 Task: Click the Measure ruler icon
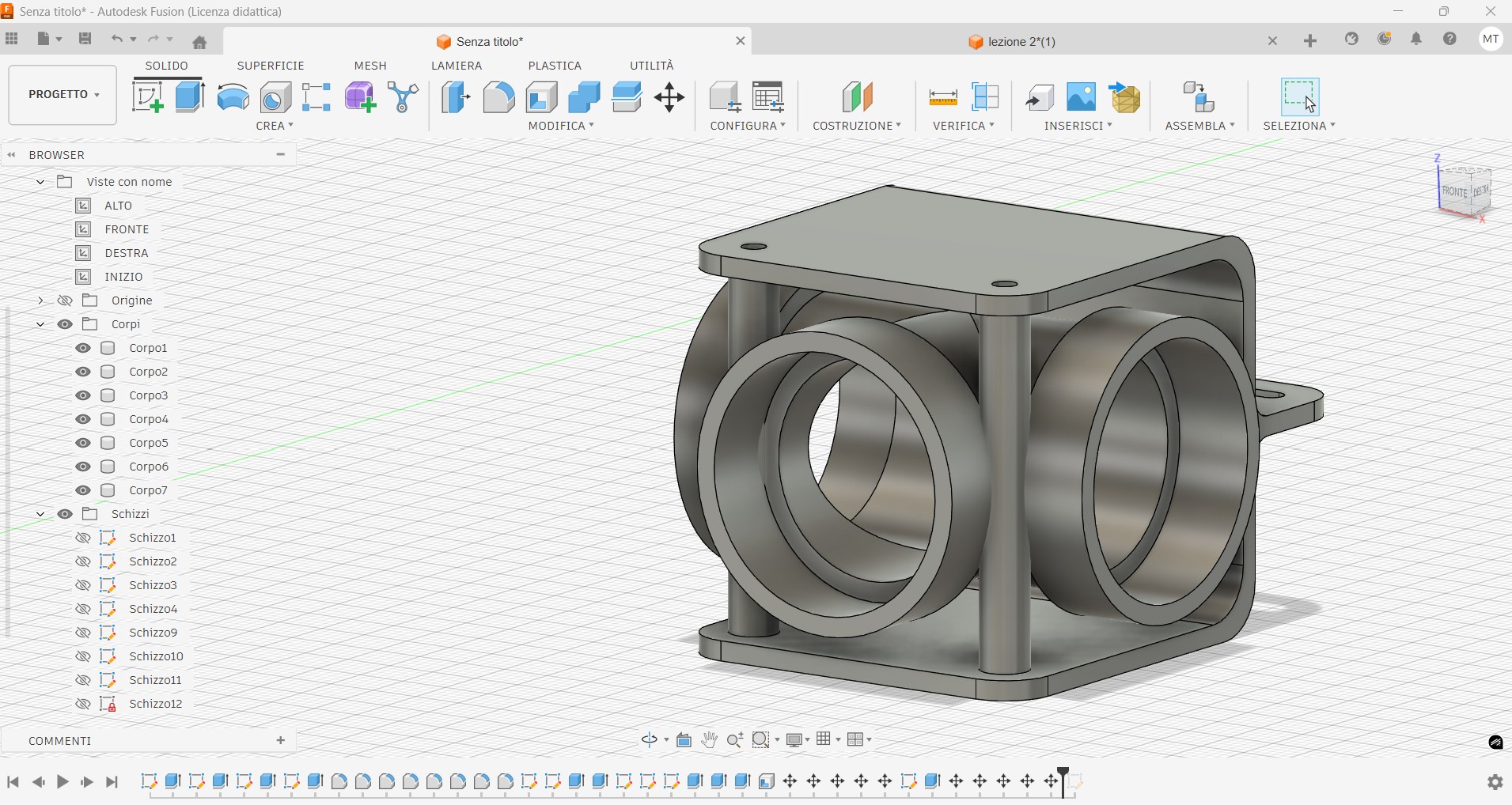942,98
